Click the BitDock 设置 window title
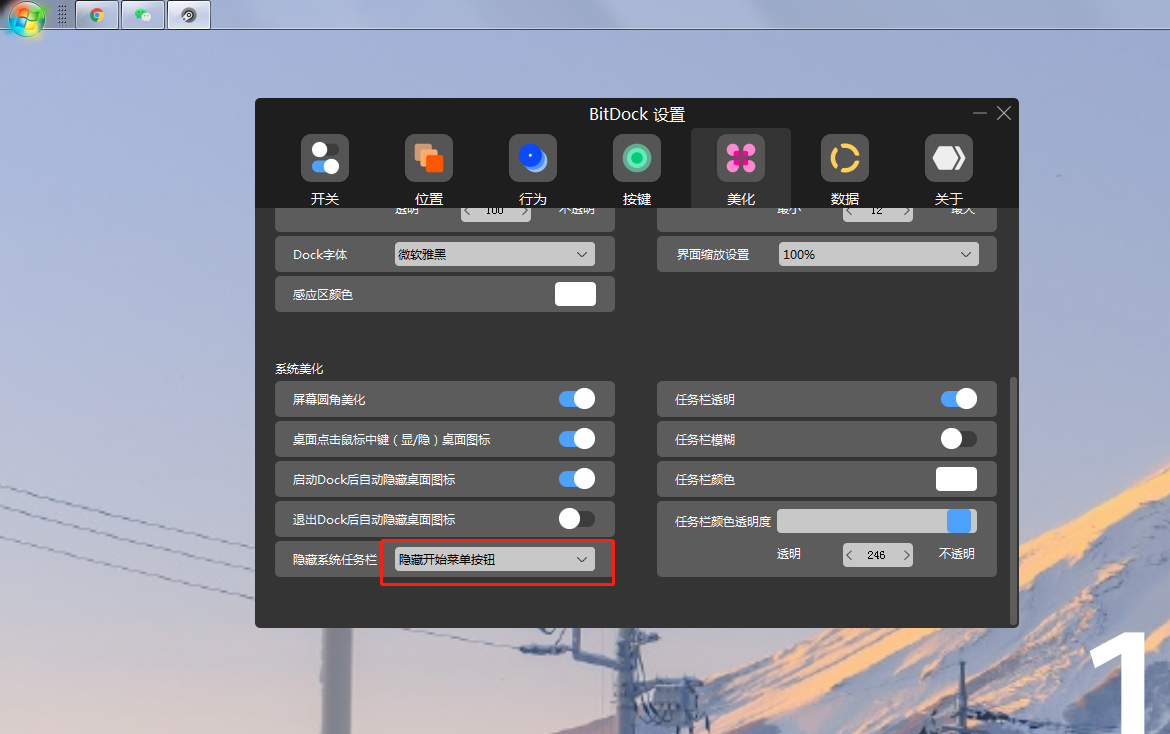This screenshot has height=734, width=1170. (636, 114)
